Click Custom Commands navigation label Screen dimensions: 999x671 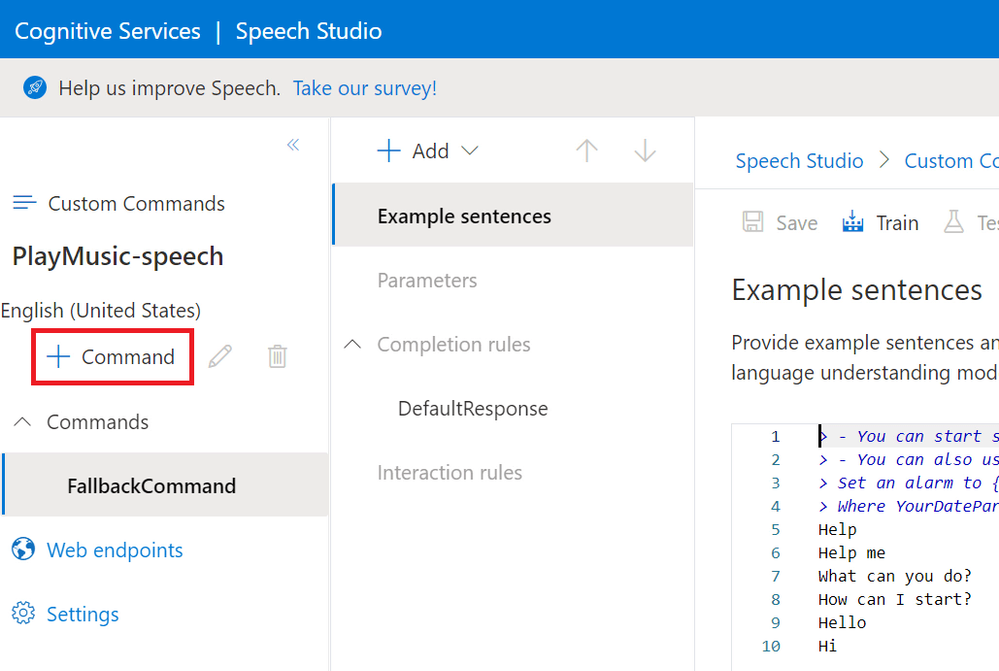[x=136, y=203]
